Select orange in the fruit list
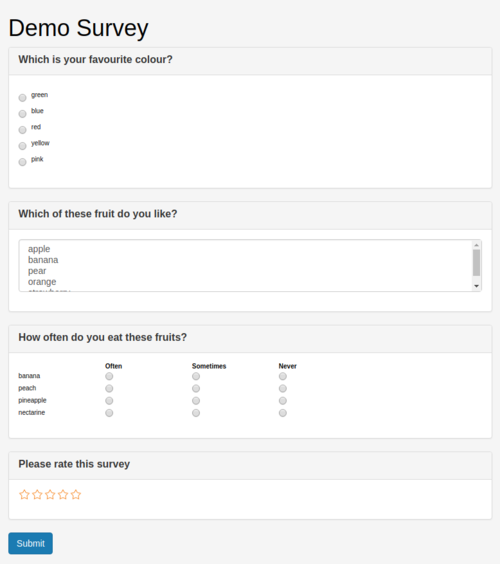This screenshot has height=564, width=500. coord(42,282)
